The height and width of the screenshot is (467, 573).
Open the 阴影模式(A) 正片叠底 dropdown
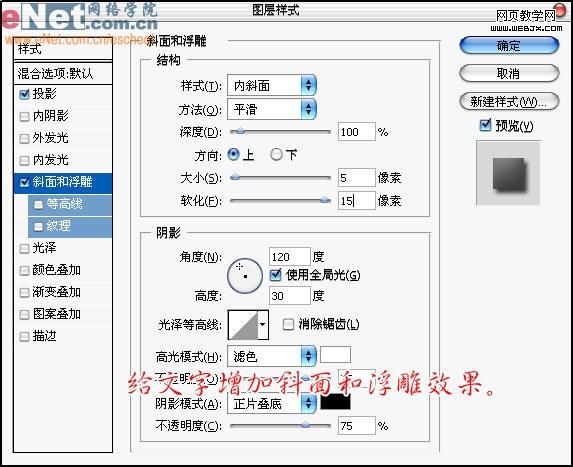click(272, 403)
